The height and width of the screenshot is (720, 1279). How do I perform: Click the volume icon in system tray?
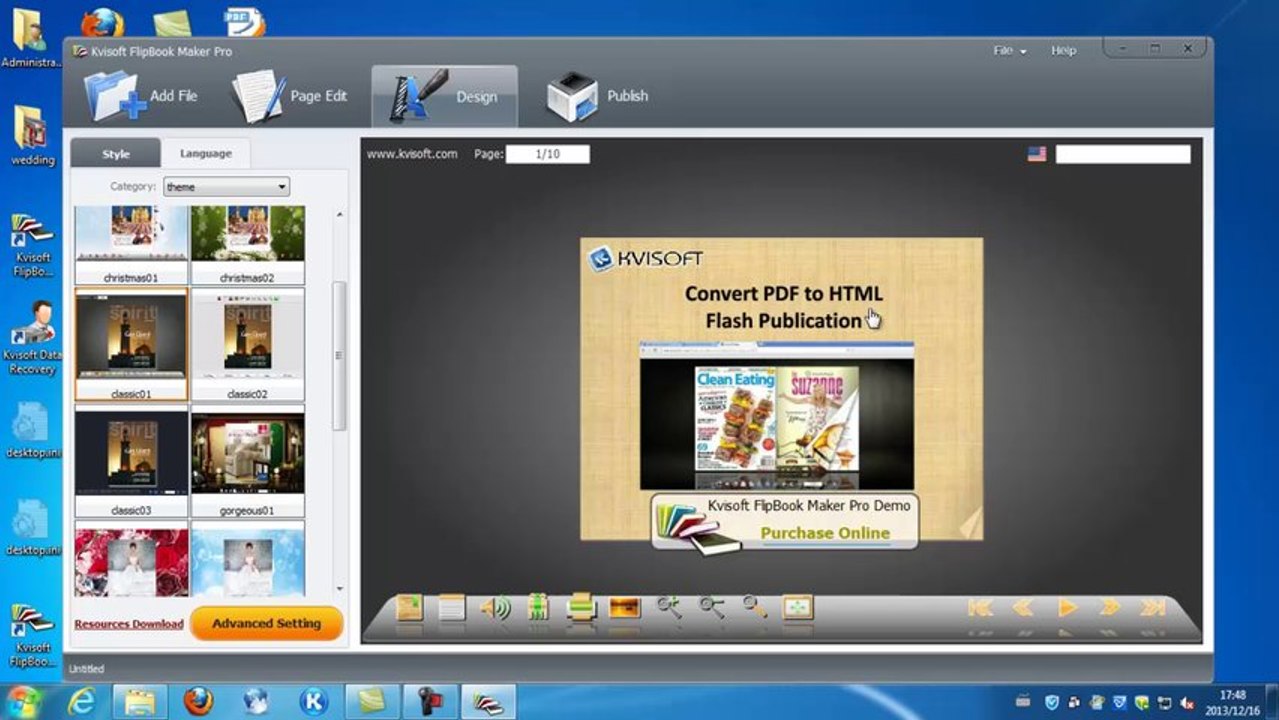1187,703
